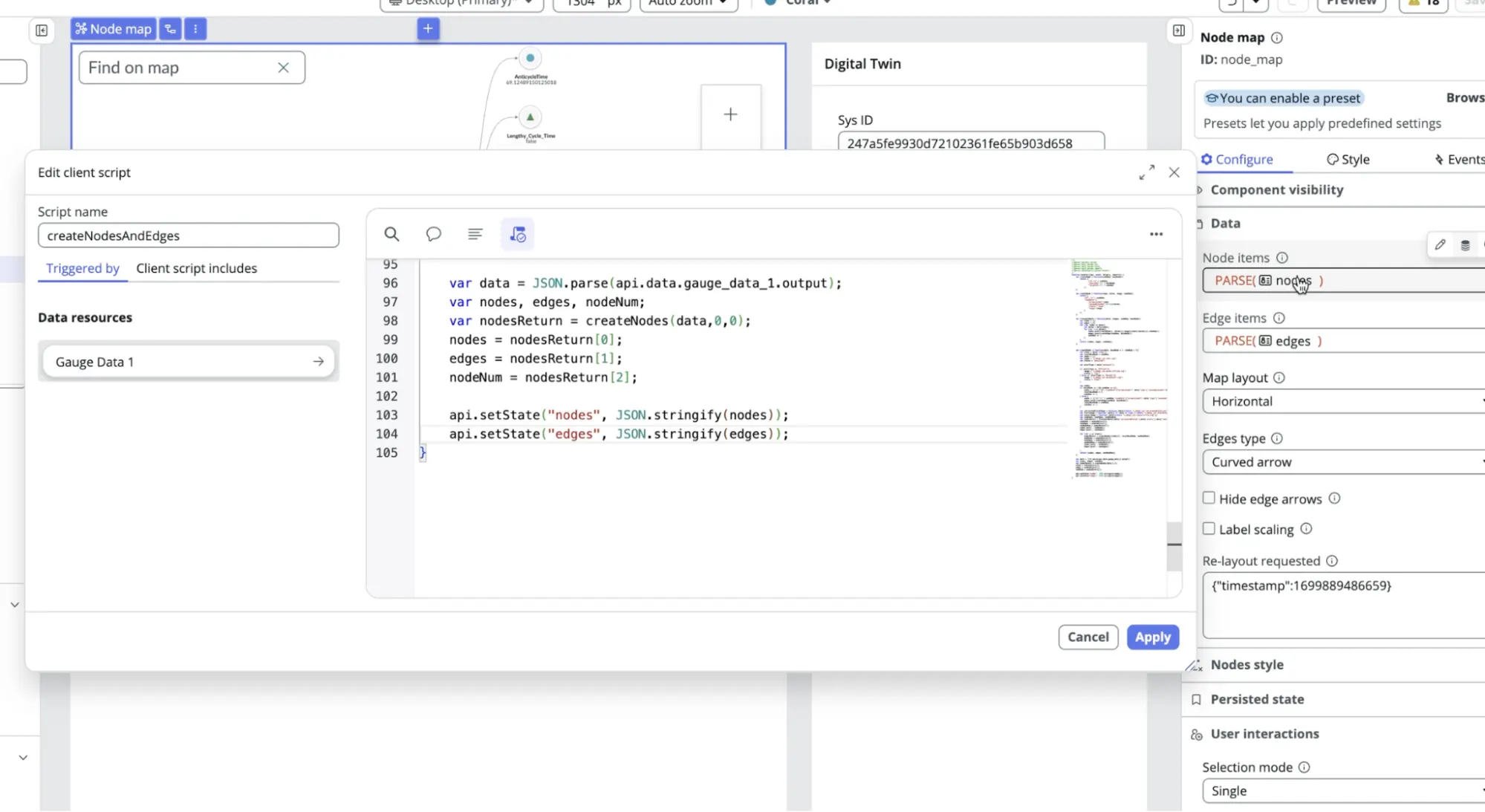
Task: Enable Hide edge arrows checkbox
Action: pyautogui.click(x=1209, y=498)
